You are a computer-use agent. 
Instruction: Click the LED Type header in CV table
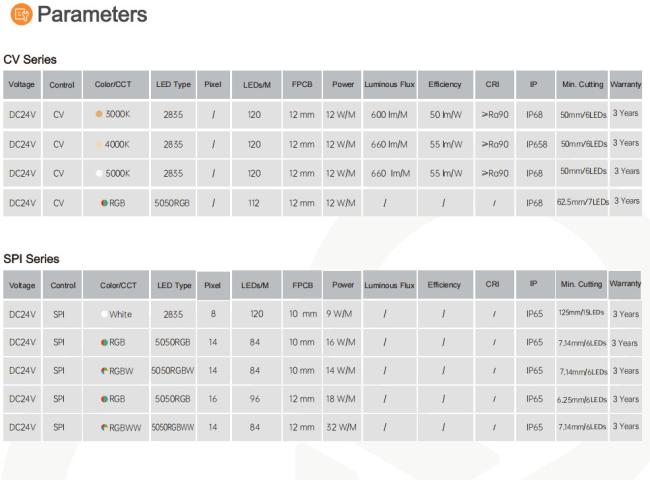tap(173, 85)
